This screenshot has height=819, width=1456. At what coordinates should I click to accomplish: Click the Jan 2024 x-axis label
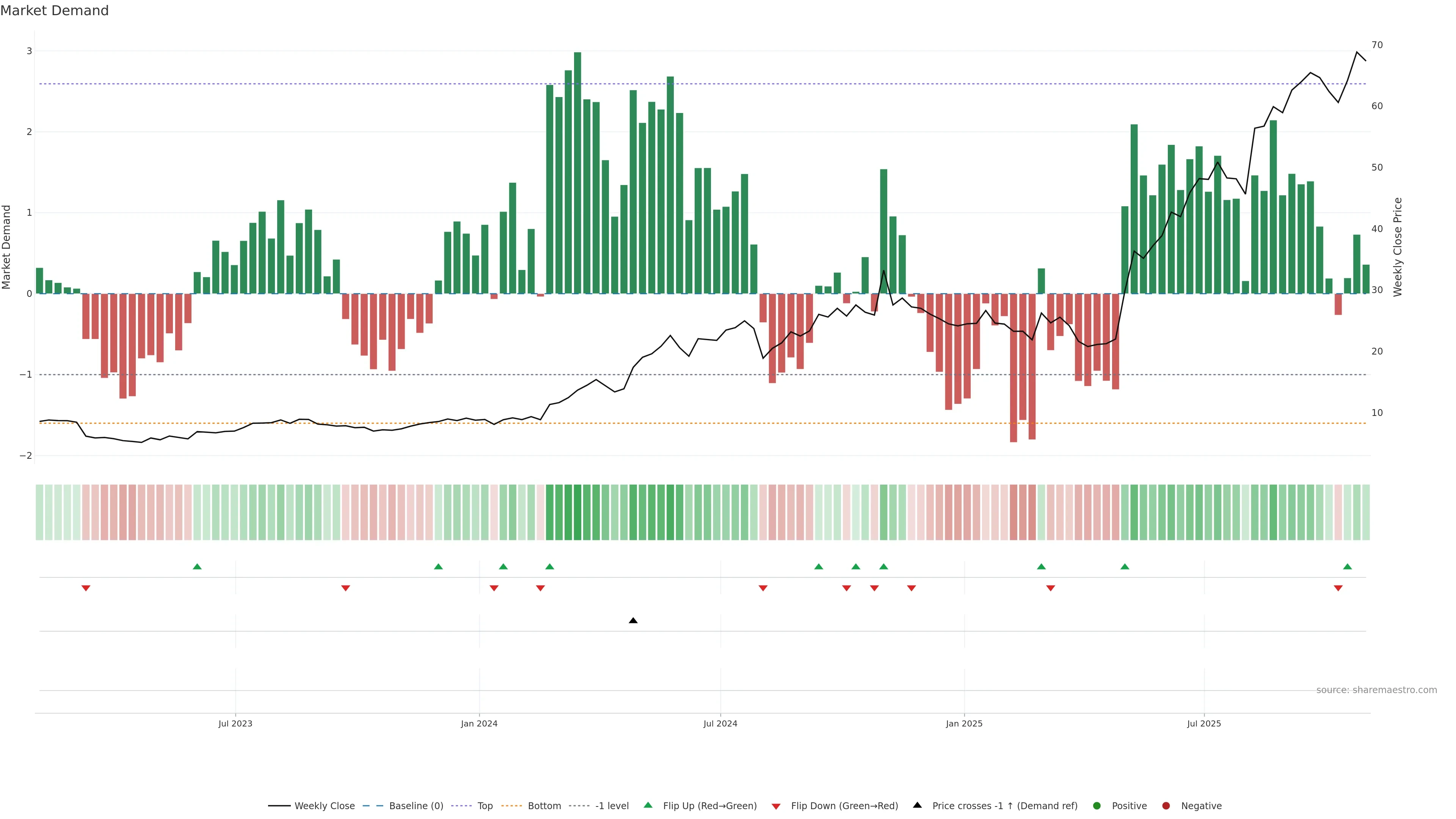point(479,723)
